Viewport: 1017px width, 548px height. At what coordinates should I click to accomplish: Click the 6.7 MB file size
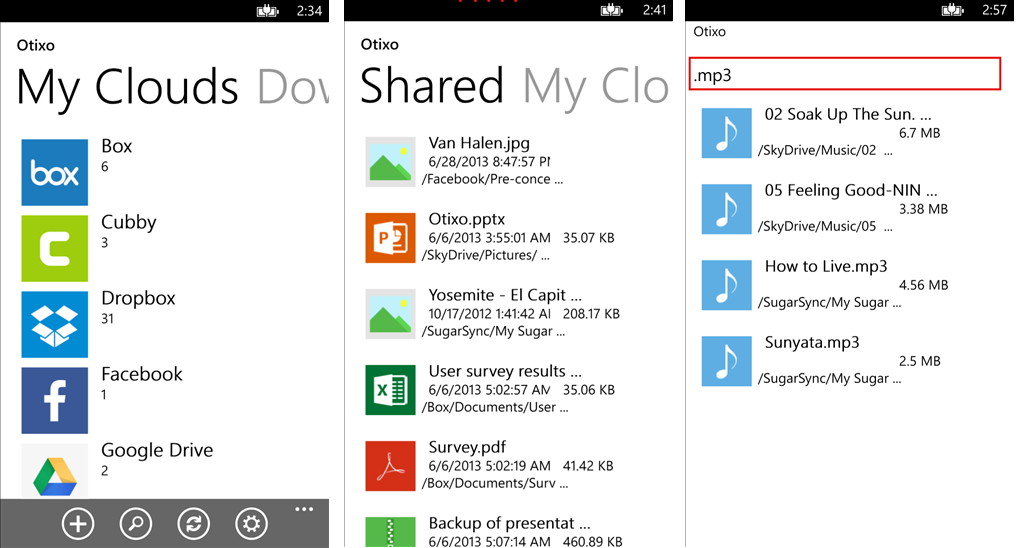pyautogui.click(x=919, y=133)
